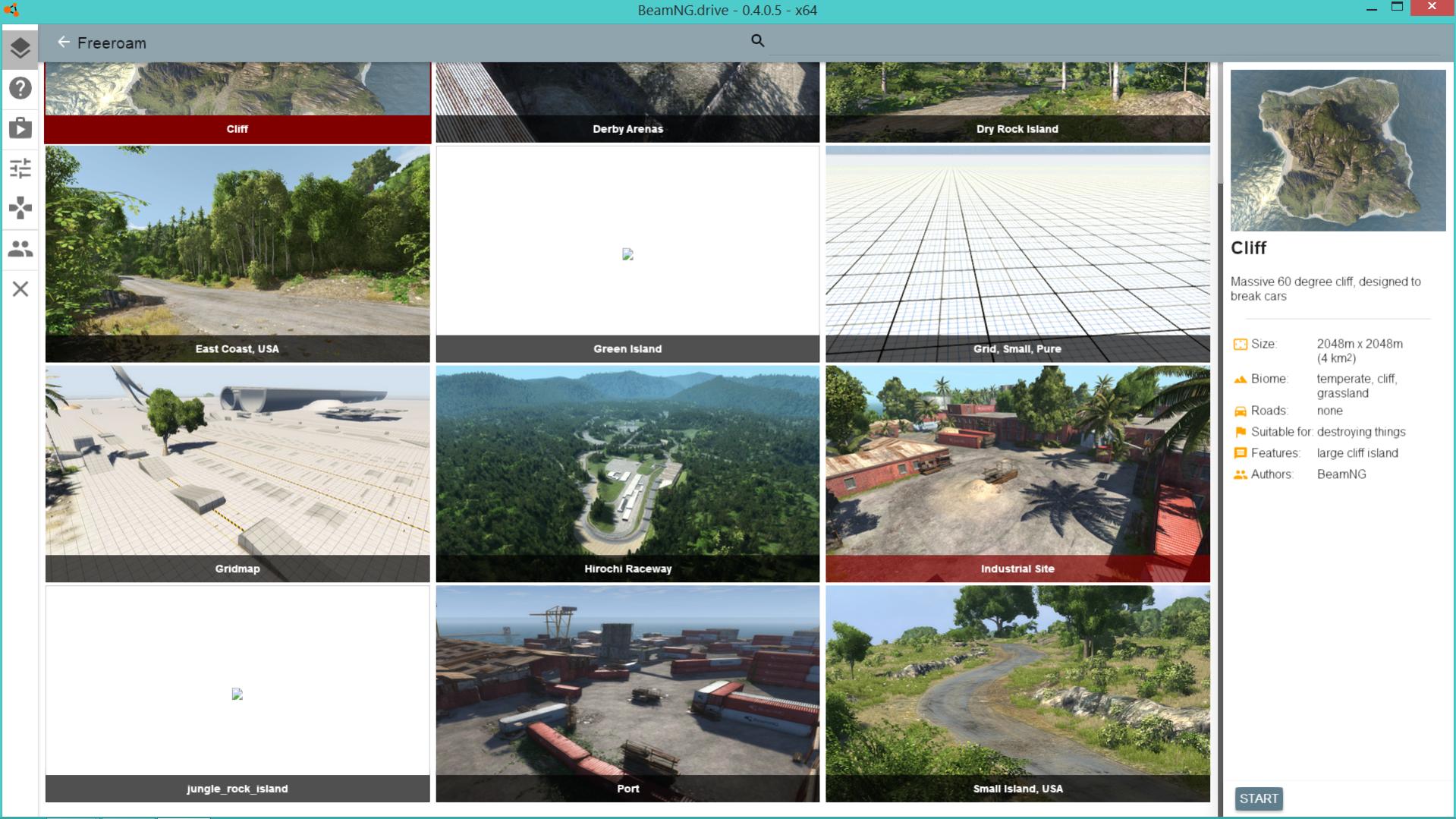Click the Authors people icon
The height and width of the screenshot is (819, 1456).
click(1240, 474)
